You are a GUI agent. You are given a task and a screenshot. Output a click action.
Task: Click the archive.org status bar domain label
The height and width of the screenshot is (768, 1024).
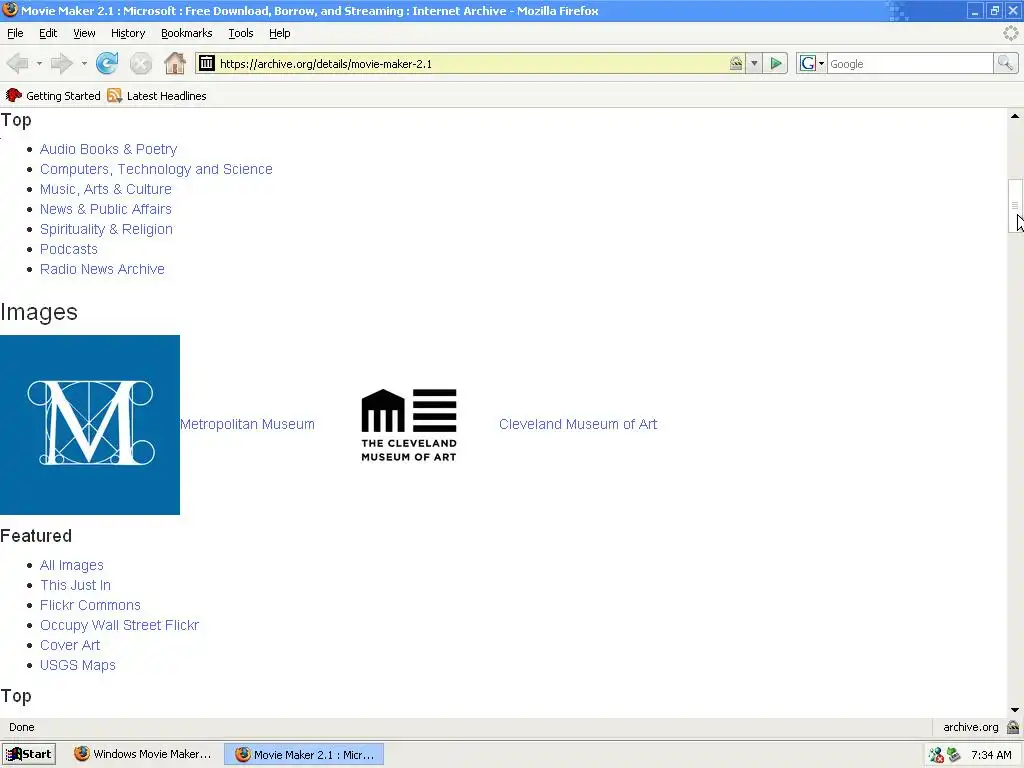970,727
